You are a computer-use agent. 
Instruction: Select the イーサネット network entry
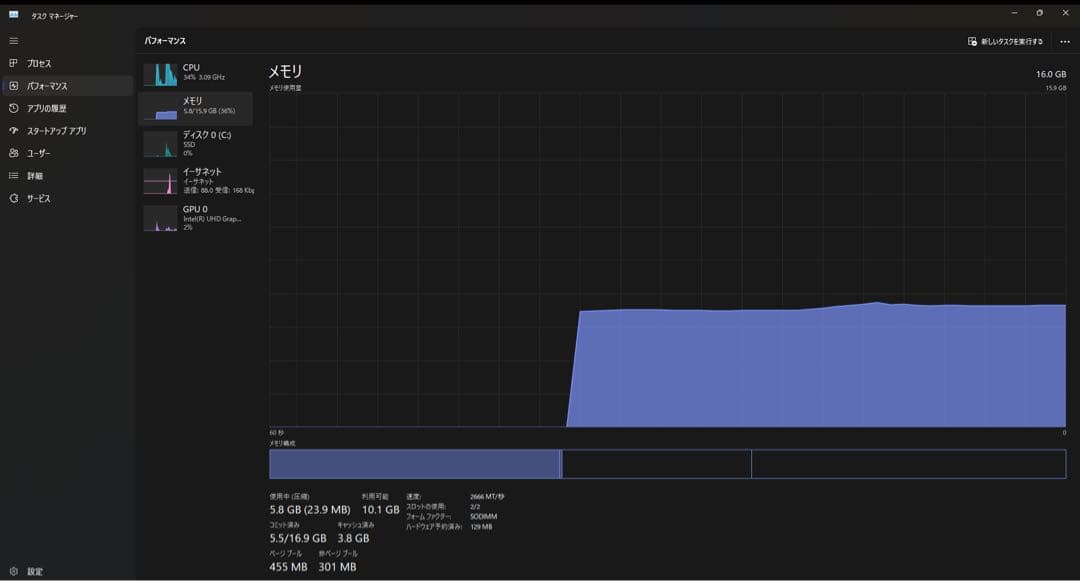tap(196, 180)
